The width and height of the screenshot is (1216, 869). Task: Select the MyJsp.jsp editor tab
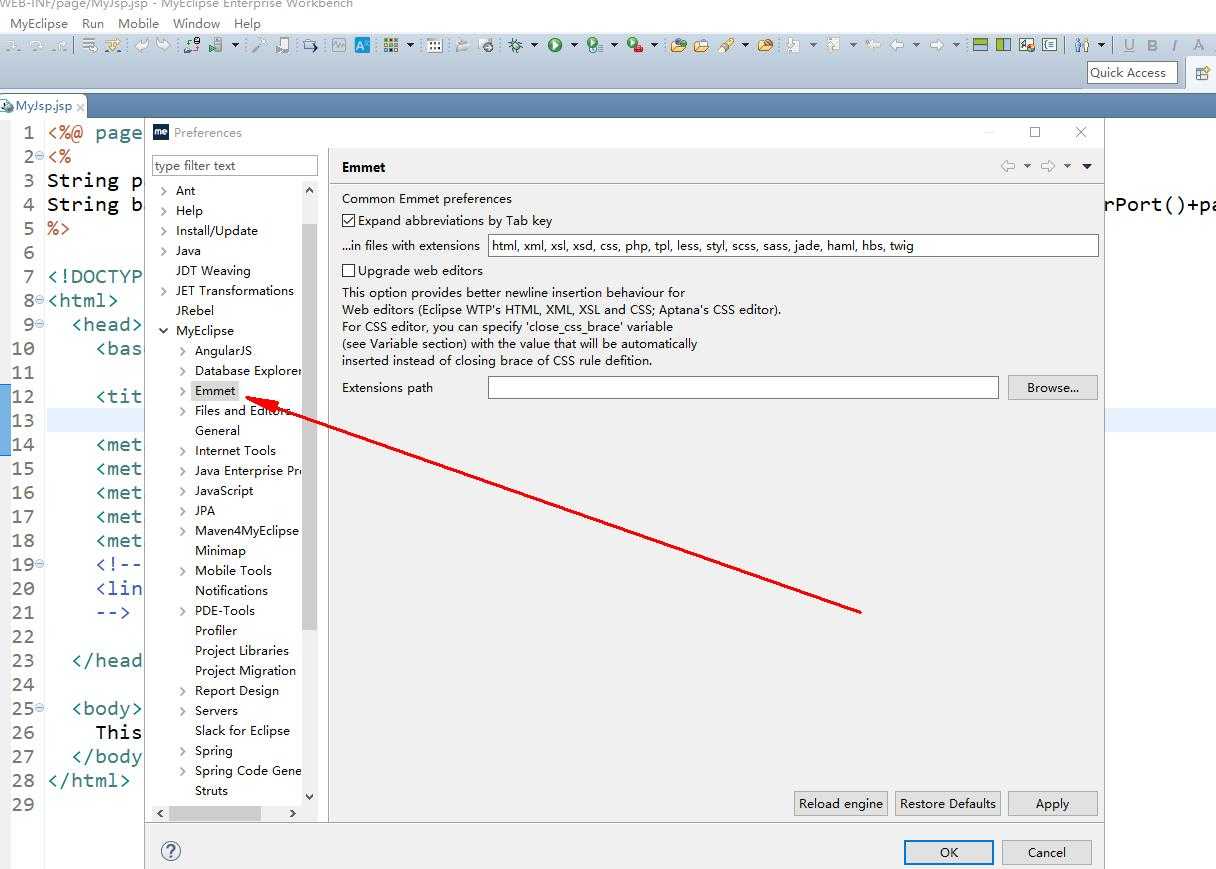pos(43,105)
